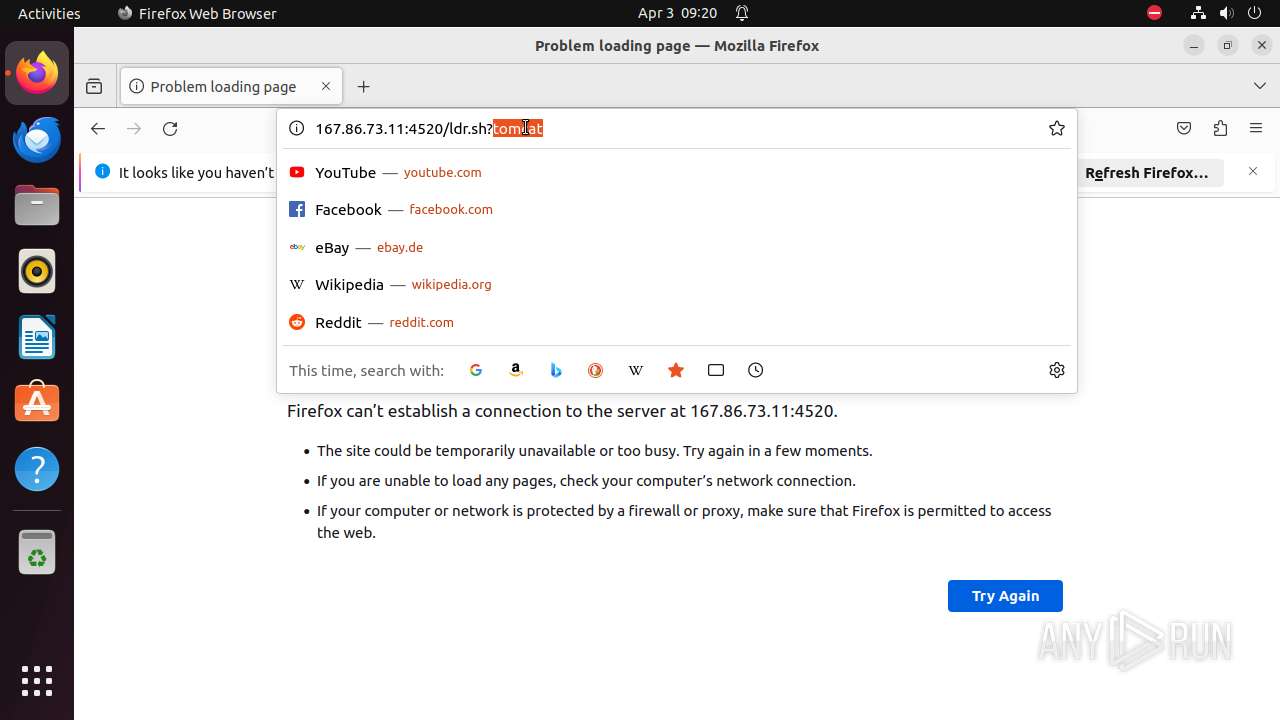Open Firefox View button beside the tabs
The image size is (1280, 720).
(94, 87)
